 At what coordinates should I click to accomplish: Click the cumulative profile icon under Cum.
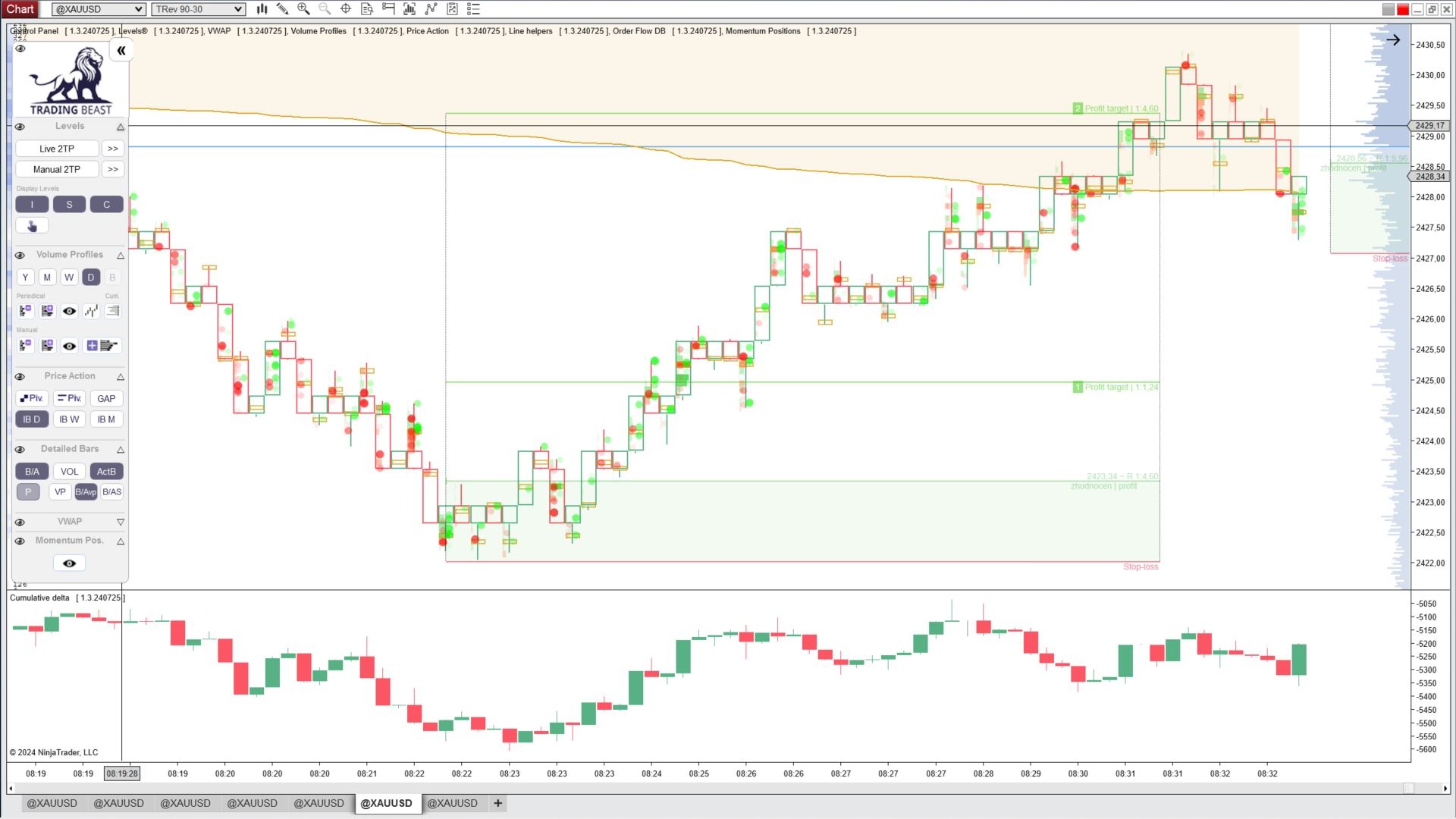[x=112, y=311]
